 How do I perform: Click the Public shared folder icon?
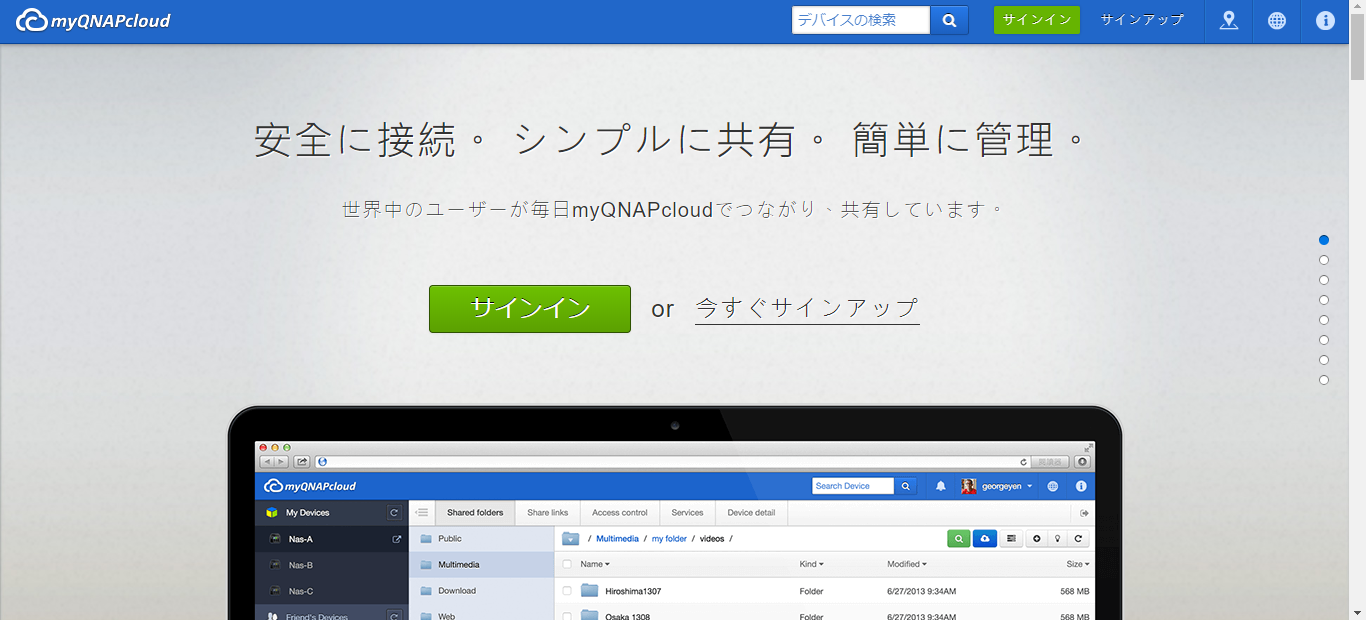[426, 539]
